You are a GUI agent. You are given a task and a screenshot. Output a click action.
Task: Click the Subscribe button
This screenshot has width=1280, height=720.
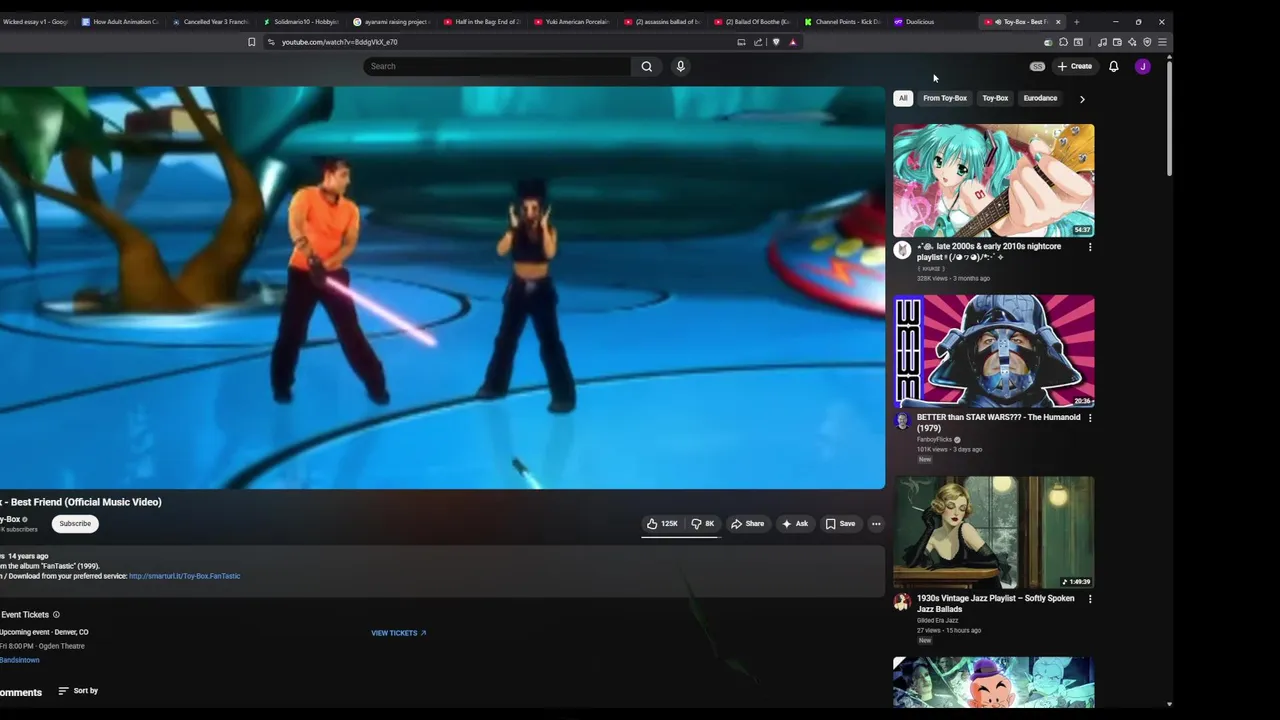tap(75, 523)
